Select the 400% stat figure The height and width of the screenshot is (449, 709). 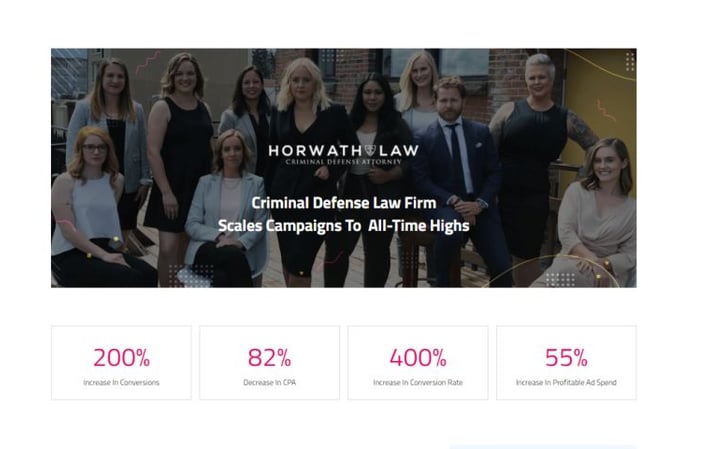[418, 358]
